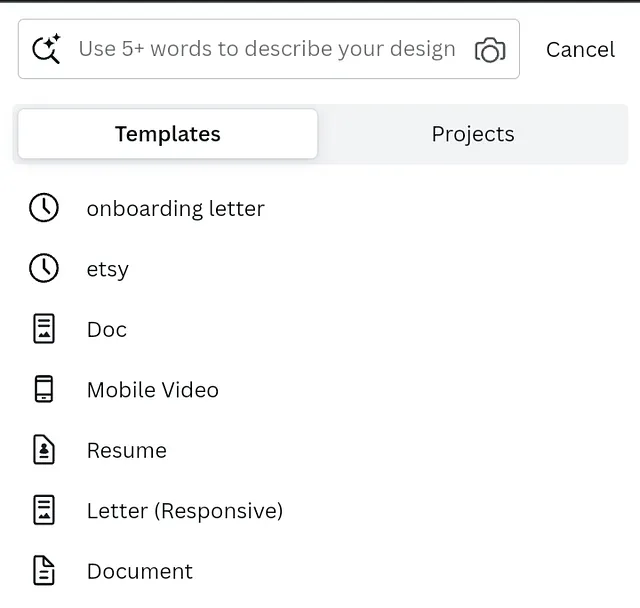Click the Mobile Video phone icon
This screenshot has height=608, width=640.
[44, 389]
